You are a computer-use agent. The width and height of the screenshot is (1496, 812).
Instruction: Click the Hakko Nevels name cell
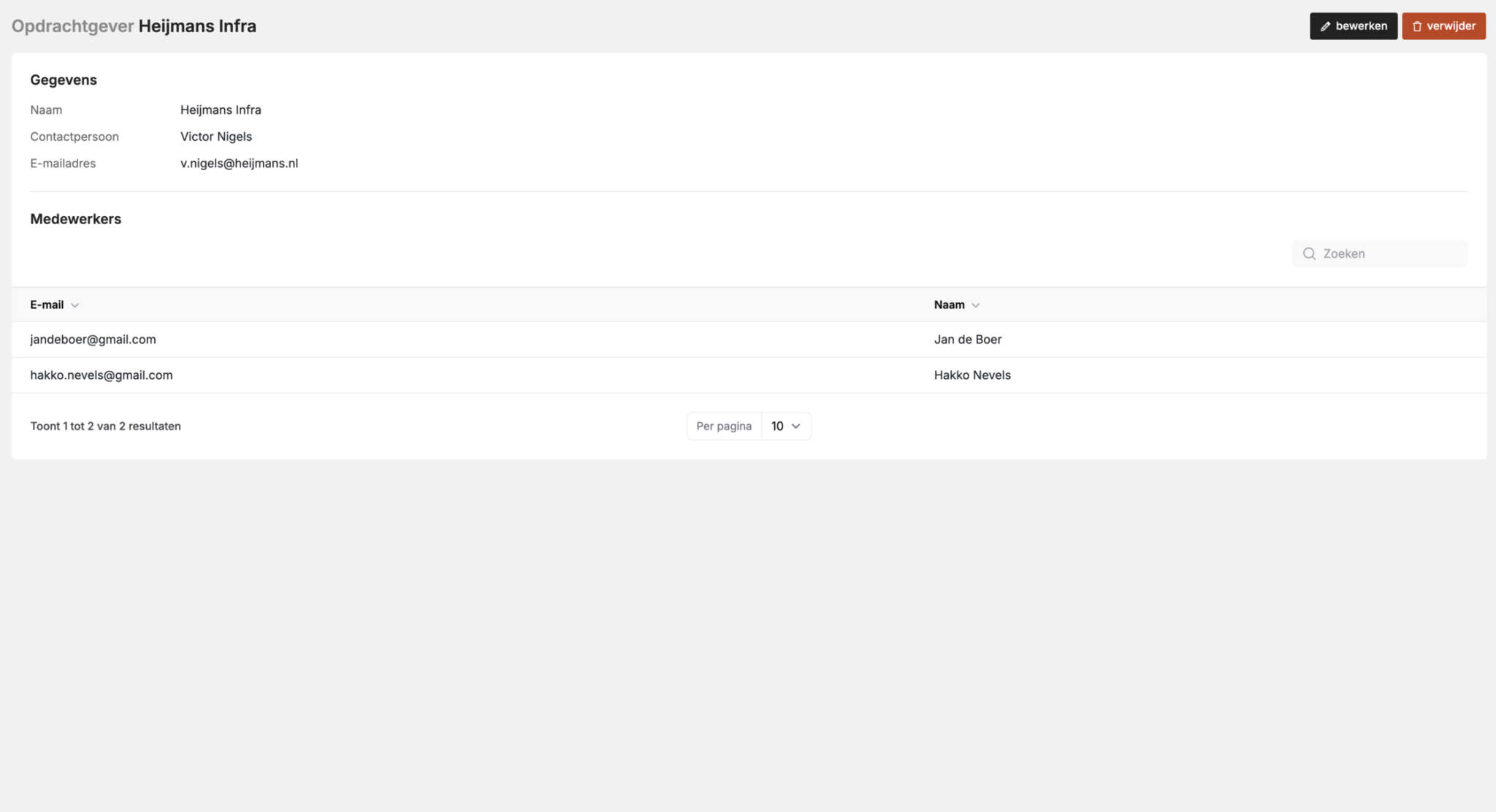[972, 375]
